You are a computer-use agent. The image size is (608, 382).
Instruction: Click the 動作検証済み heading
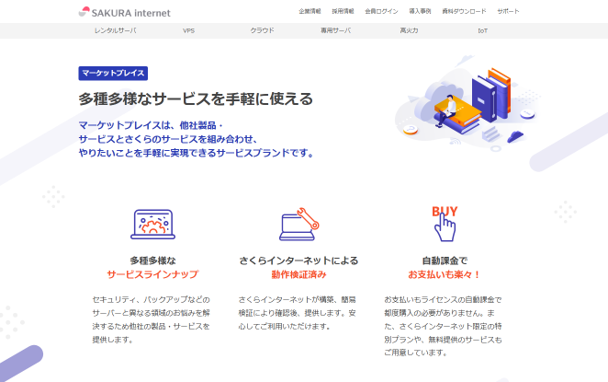(299, 275)
